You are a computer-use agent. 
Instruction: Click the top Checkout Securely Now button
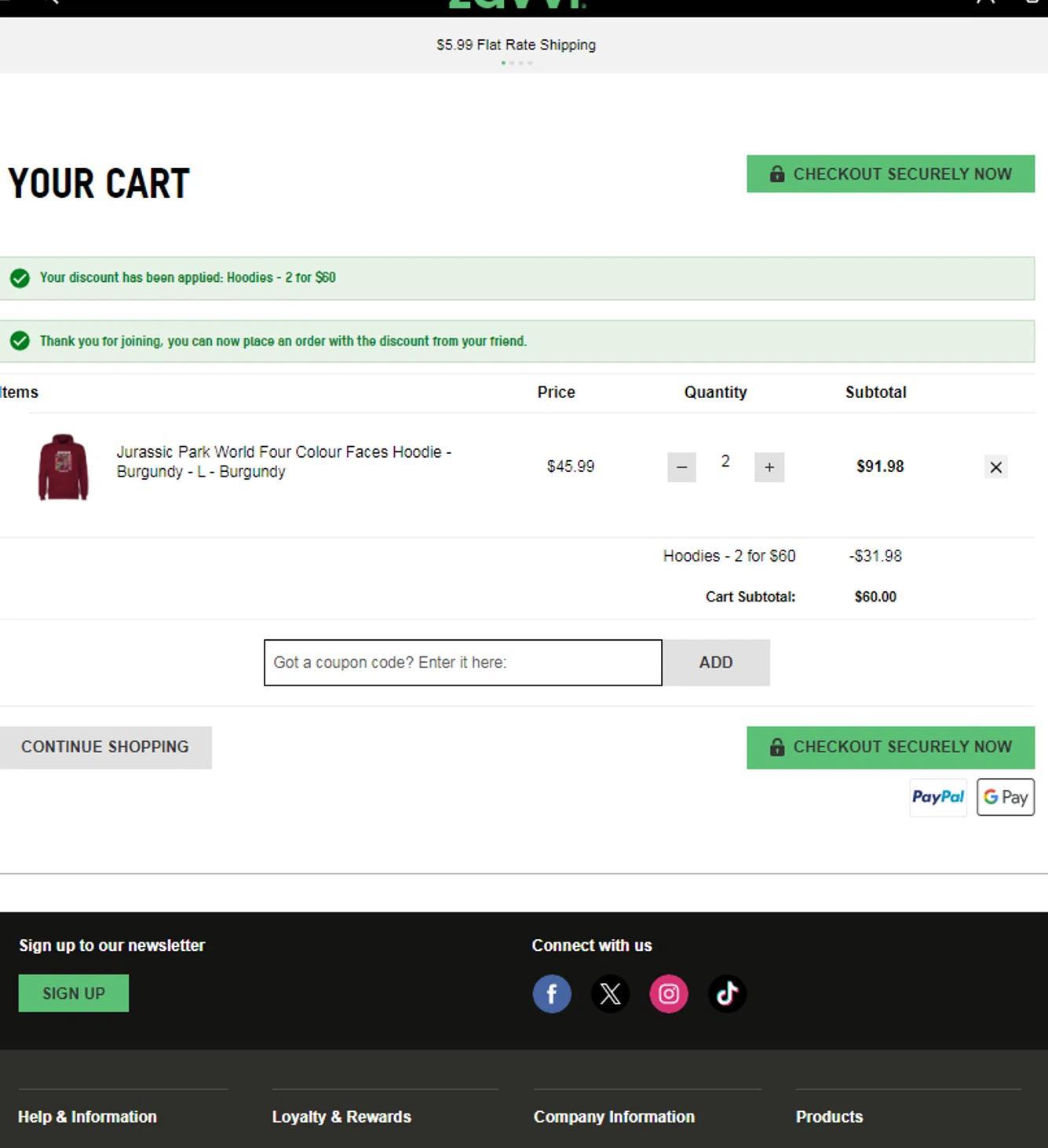890,174
